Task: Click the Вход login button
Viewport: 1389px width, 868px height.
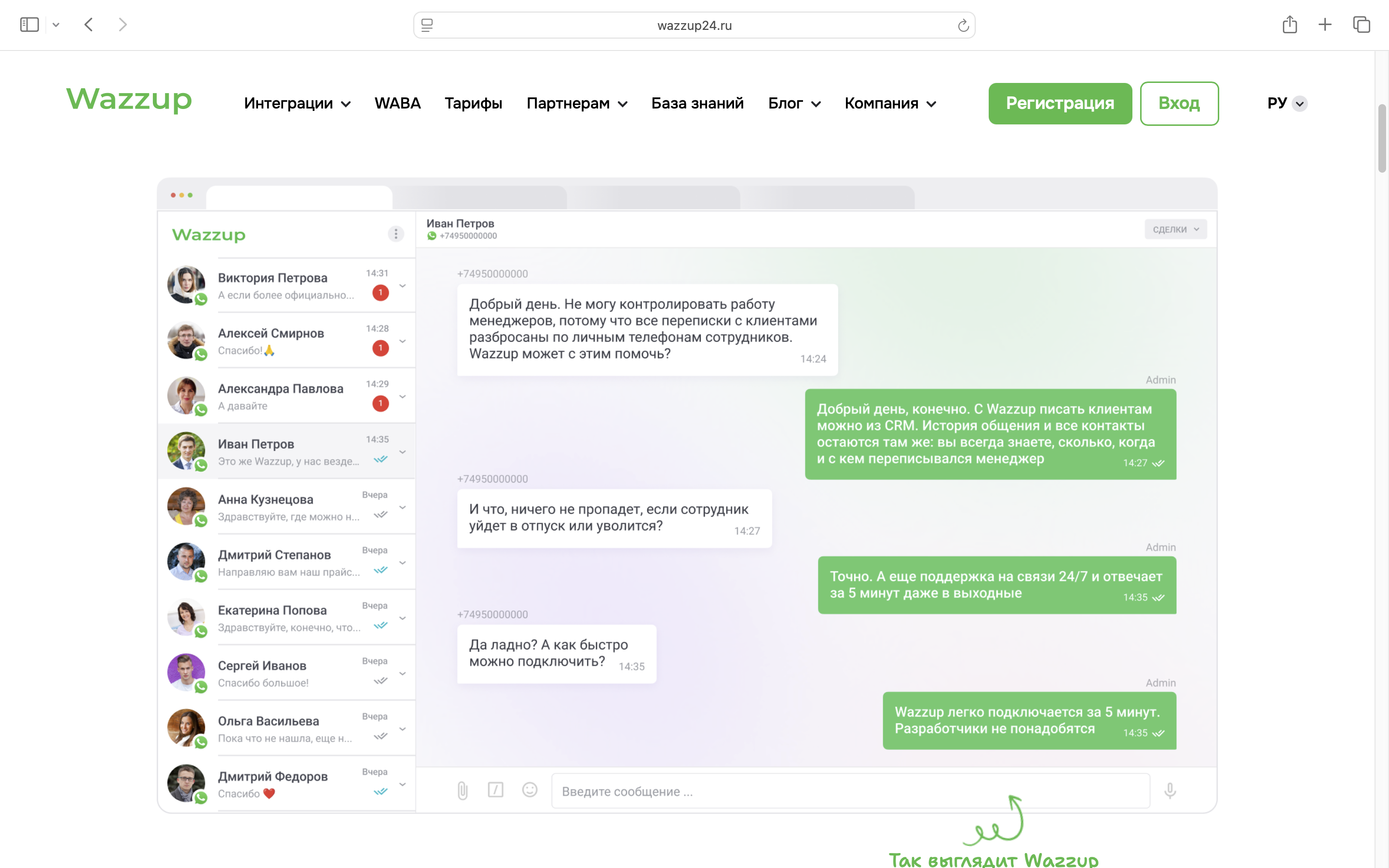Action: pyautogui.click(x=1178, y=103)
